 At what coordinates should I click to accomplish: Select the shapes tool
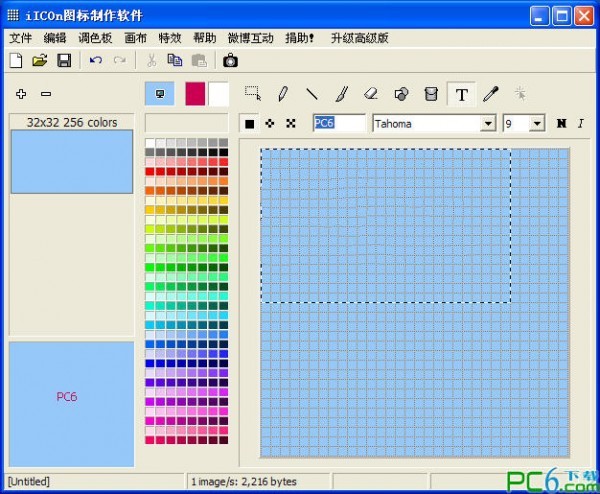(401, 94)
